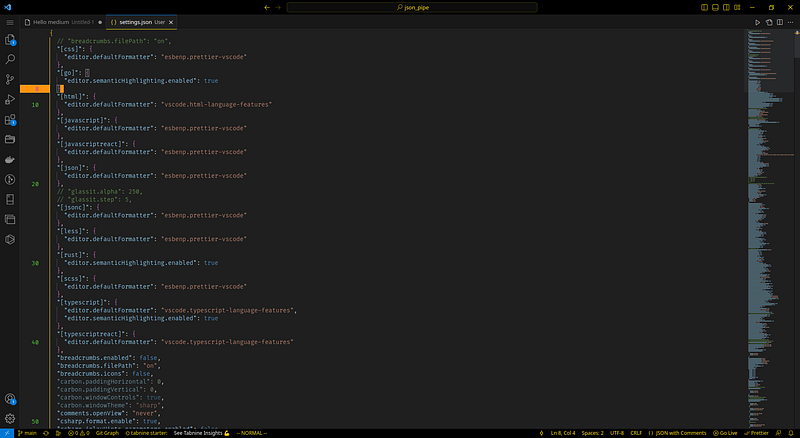Open the Accounts menu icon

click(x=10, y=399)
